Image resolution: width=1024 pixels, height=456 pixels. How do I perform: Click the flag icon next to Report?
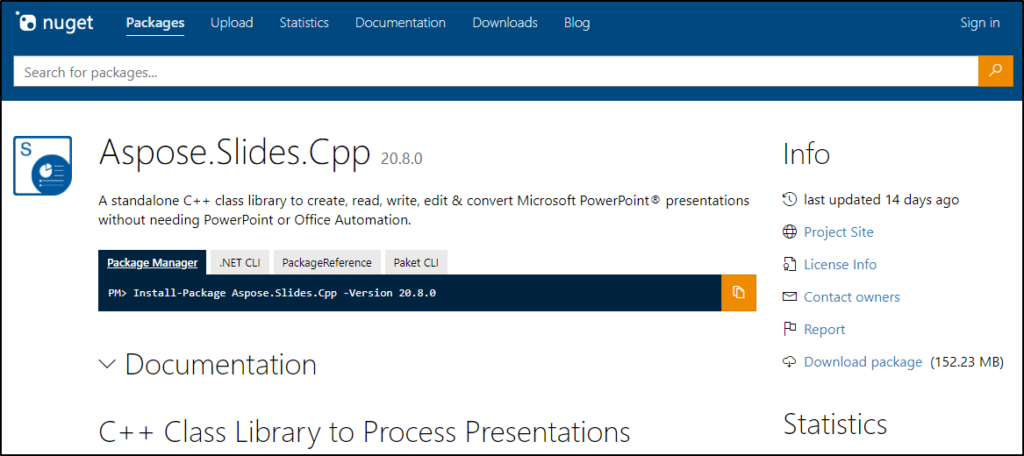[790, 329]
